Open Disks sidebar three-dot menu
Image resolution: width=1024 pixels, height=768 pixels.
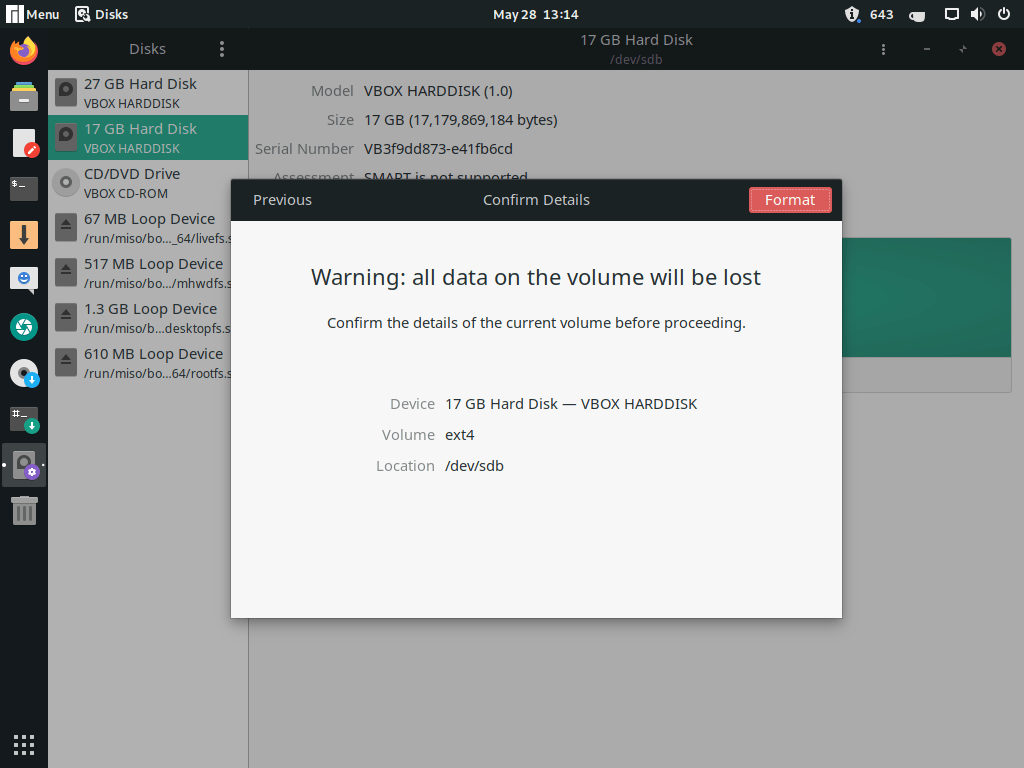(x=222, y=49)
